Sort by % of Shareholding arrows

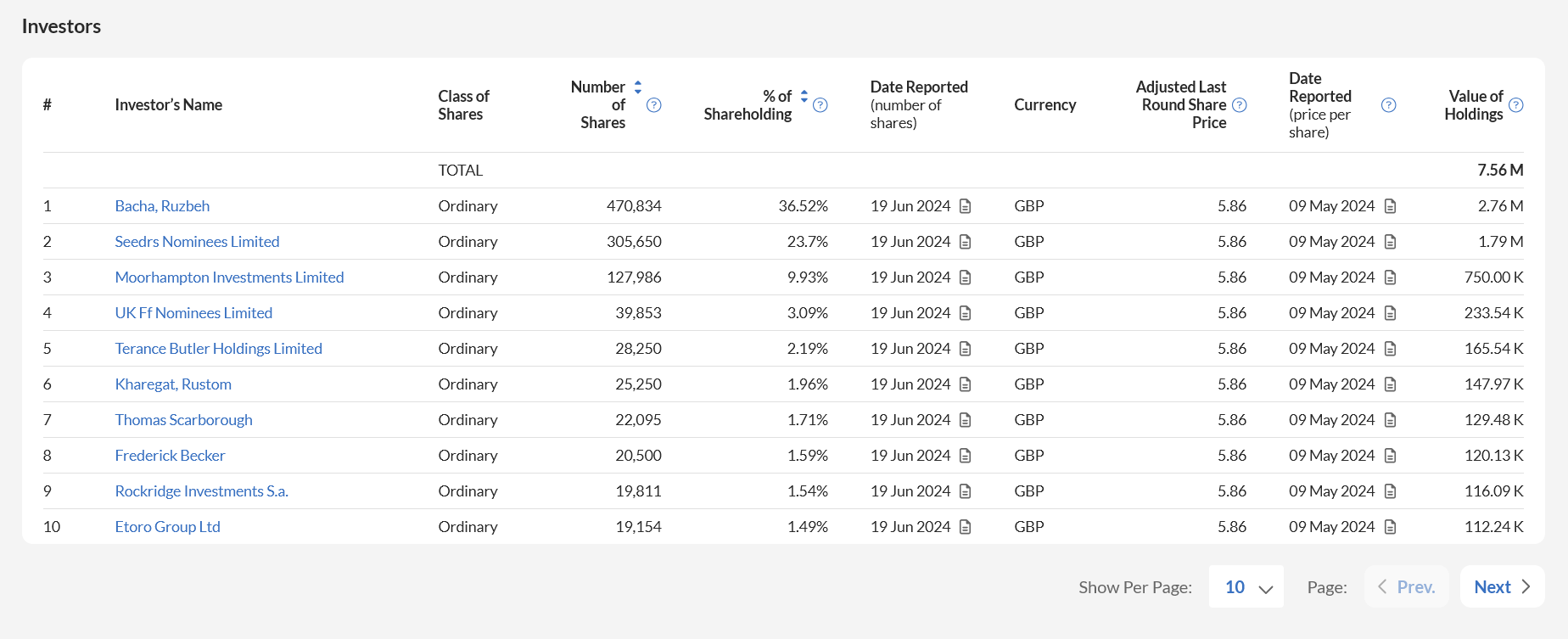pyautogui.click(x=804, y=96)
